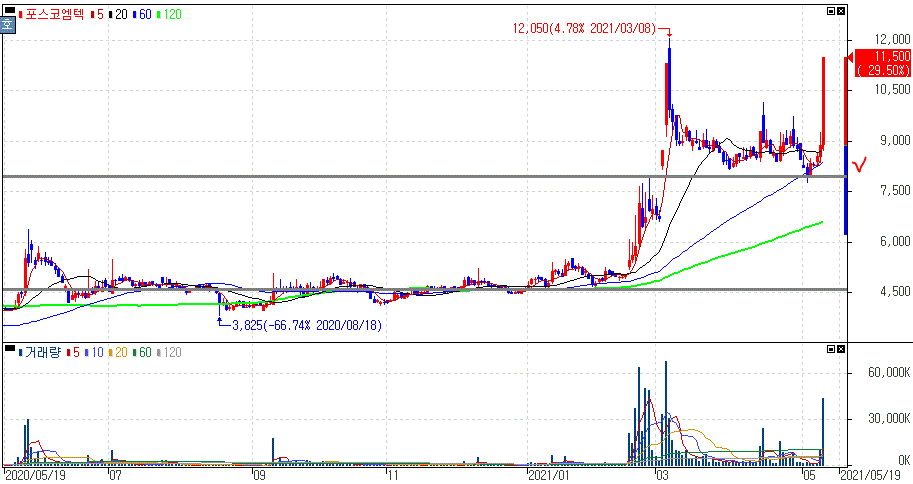Maximize the volume panel
913x484 pixels.
pyautogui.click(x=831, y=349)
